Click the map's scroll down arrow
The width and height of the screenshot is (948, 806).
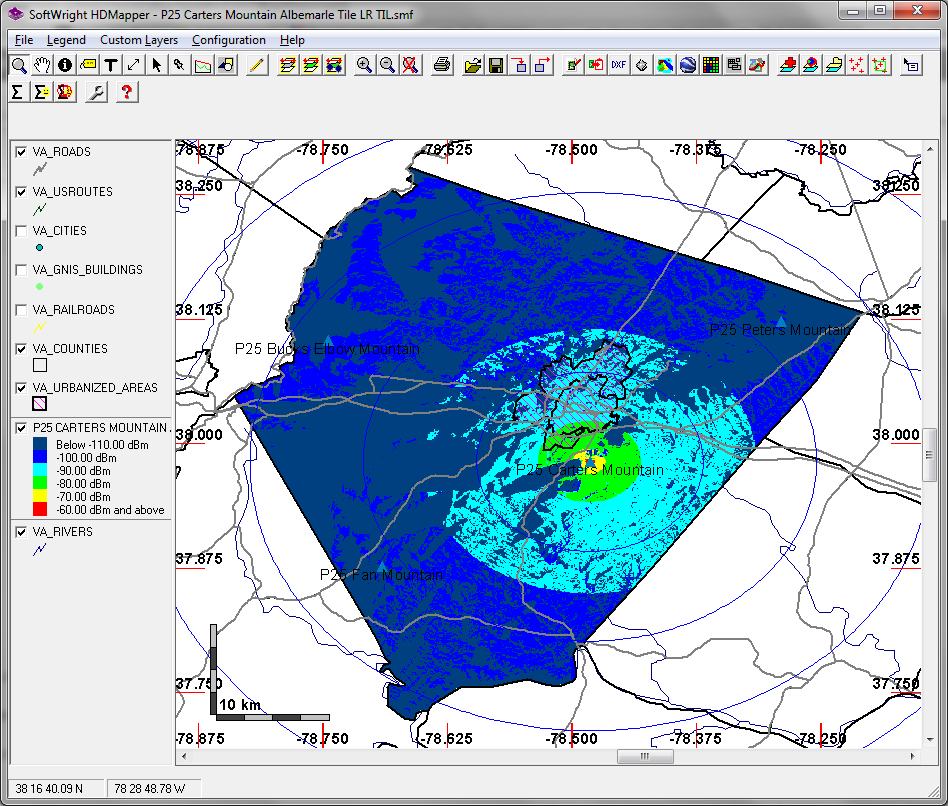click(929, 740)
